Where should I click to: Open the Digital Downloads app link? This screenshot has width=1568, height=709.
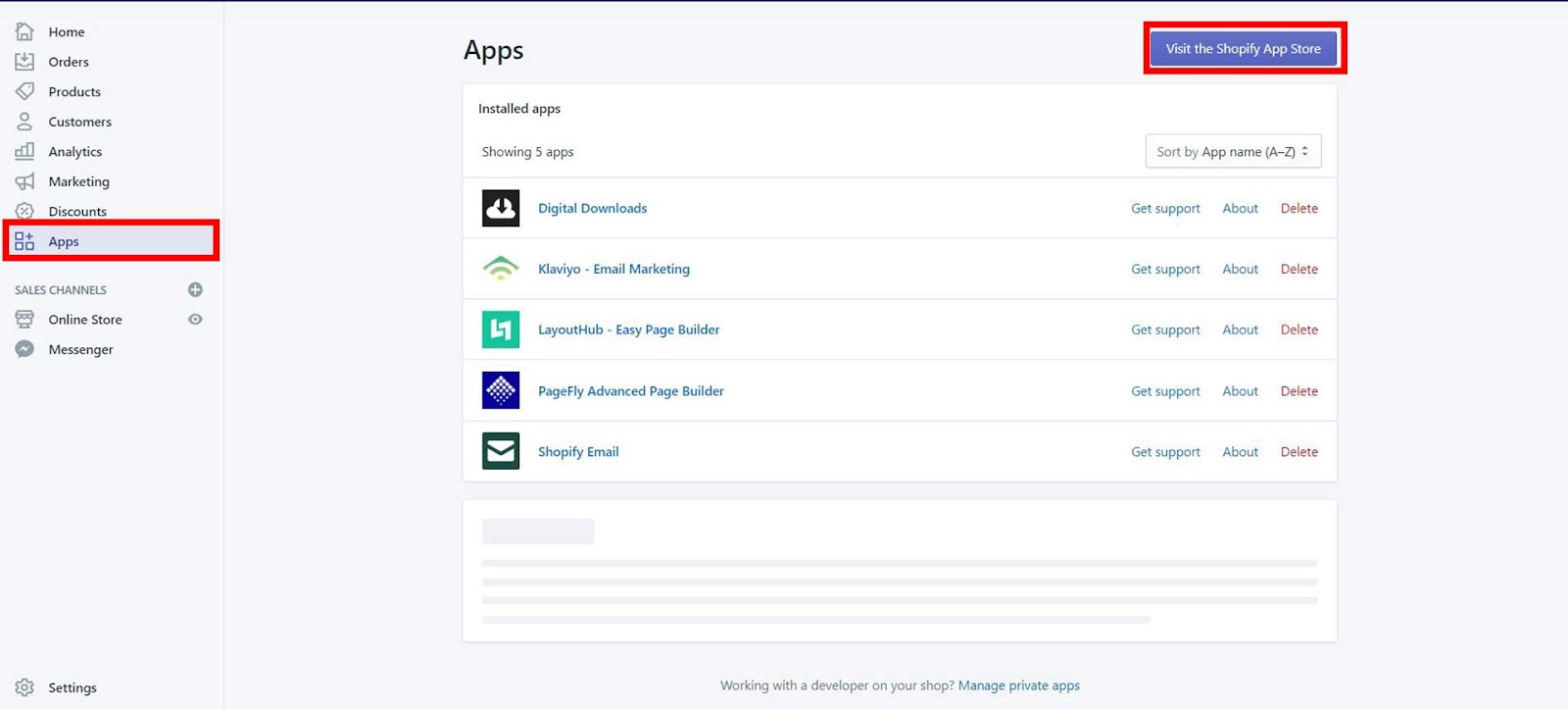click(592, 208)
